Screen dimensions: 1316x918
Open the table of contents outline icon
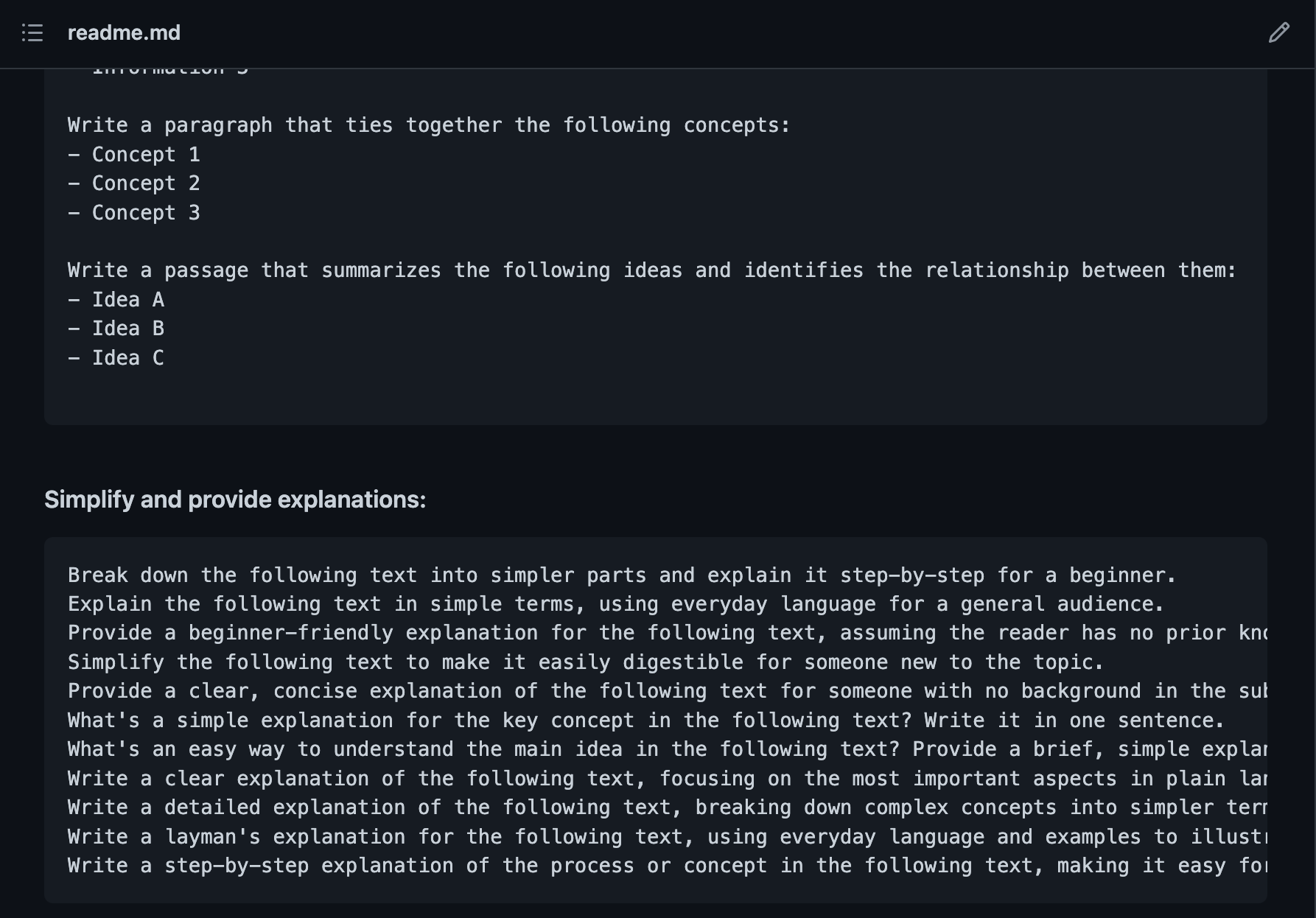tap(32, 33)
